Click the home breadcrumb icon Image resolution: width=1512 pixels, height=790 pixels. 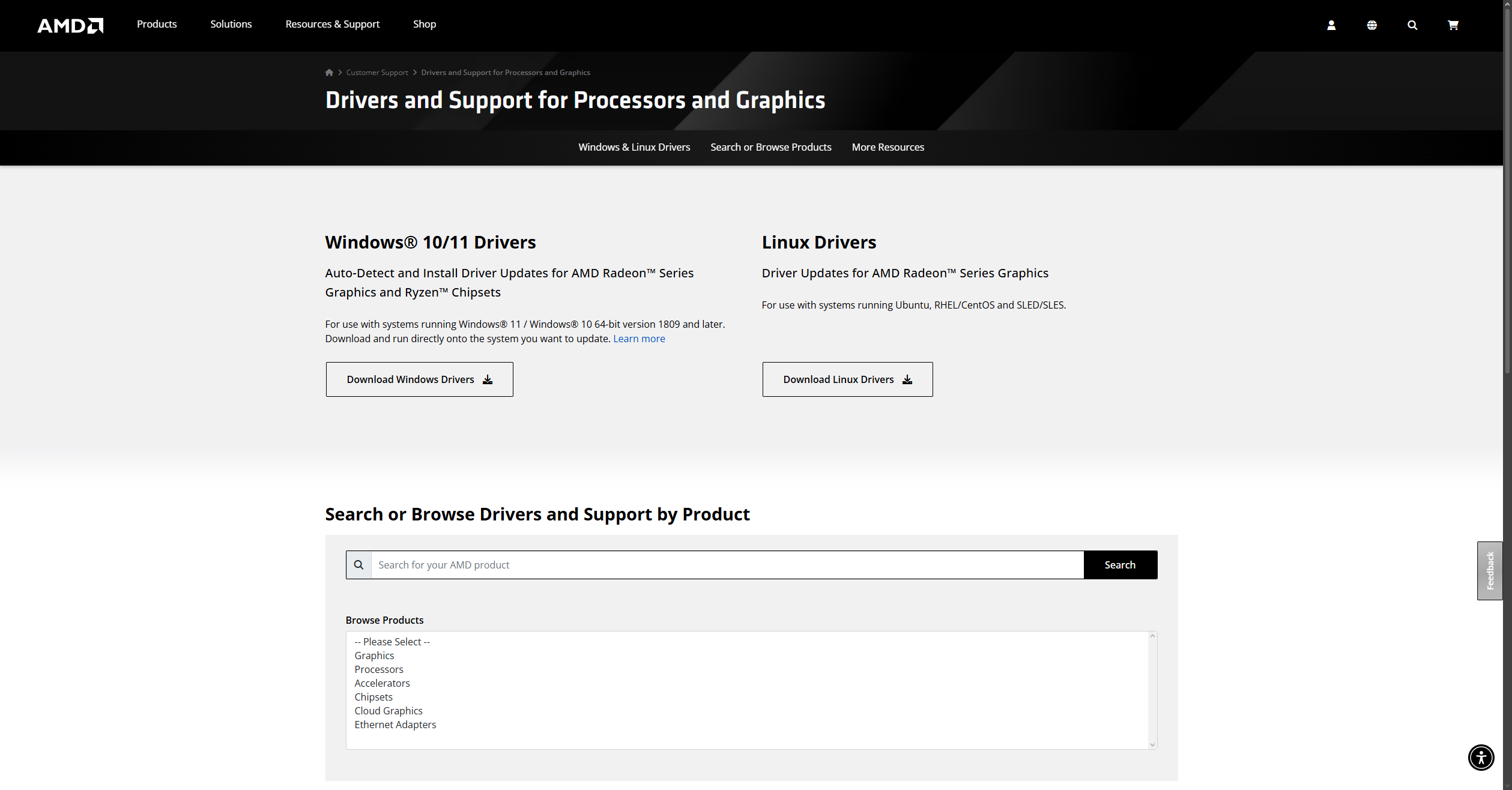(329, 73)
